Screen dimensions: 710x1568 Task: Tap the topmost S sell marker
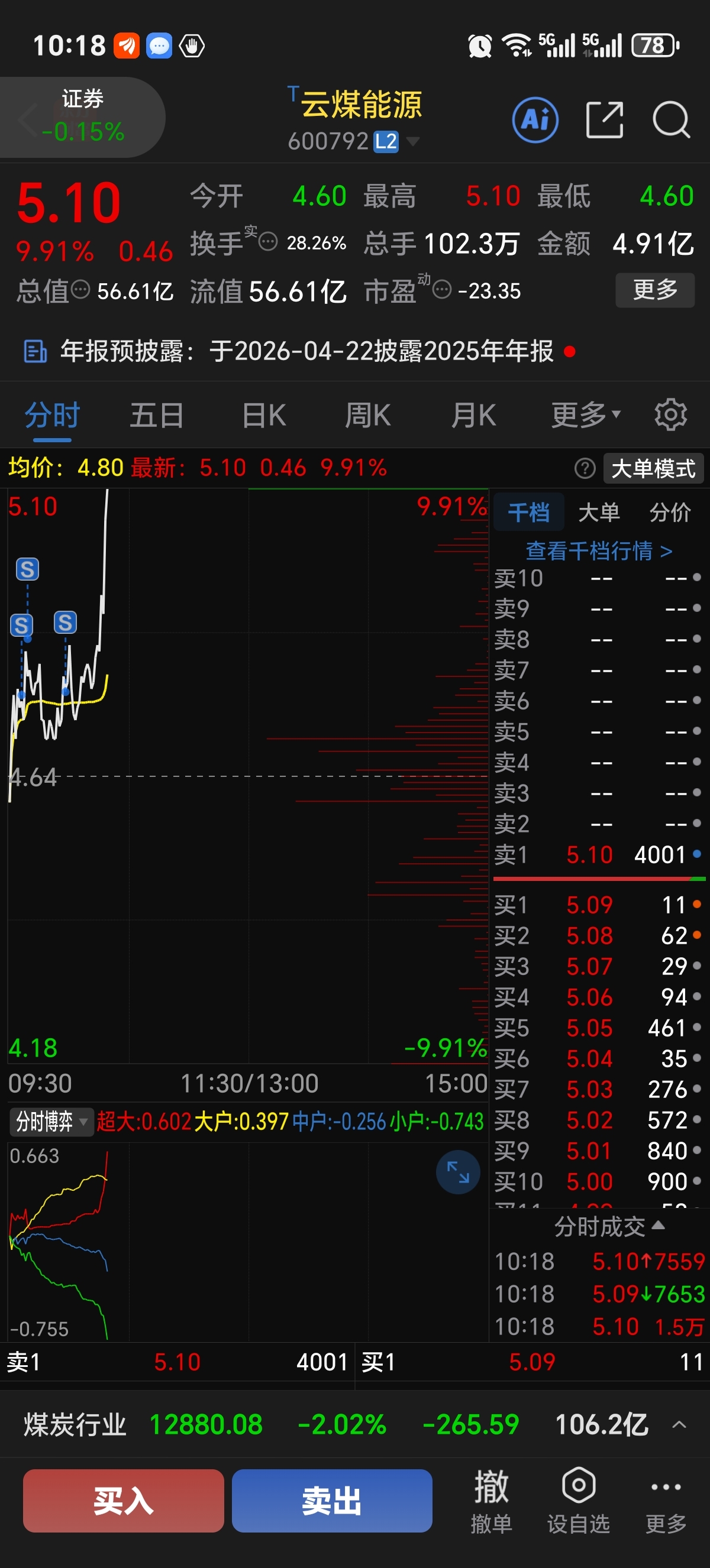(27, 569)
